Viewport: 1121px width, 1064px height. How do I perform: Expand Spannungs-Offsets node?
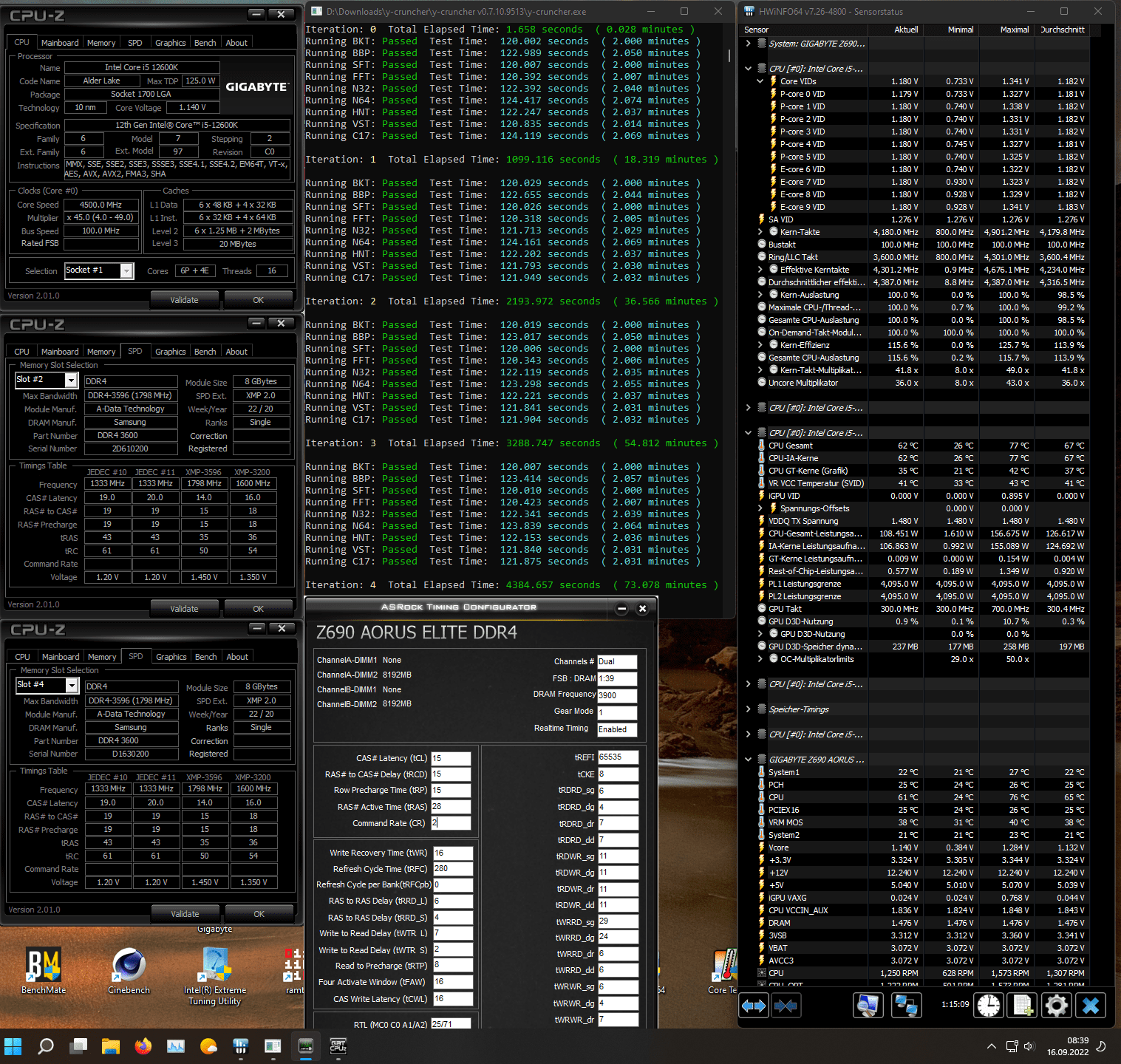click(760, 508)
